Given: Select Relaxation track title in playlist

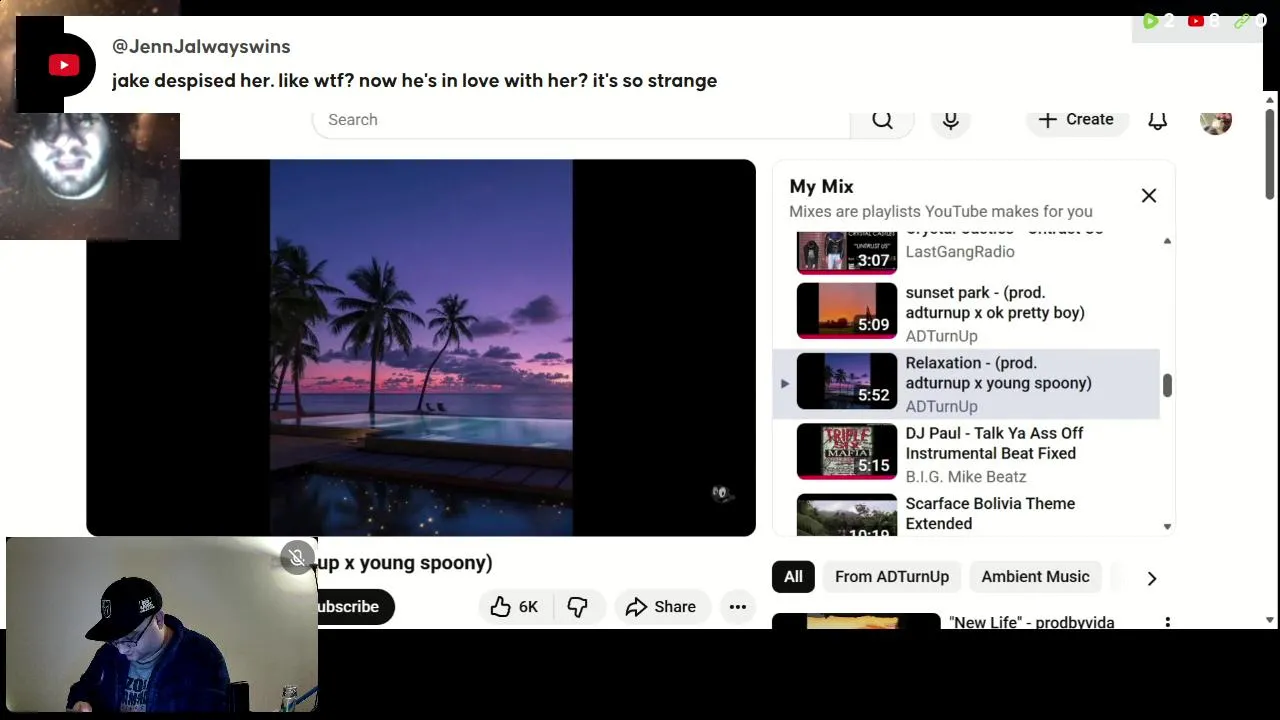Looking at the screenshot, I should [998, 373].
